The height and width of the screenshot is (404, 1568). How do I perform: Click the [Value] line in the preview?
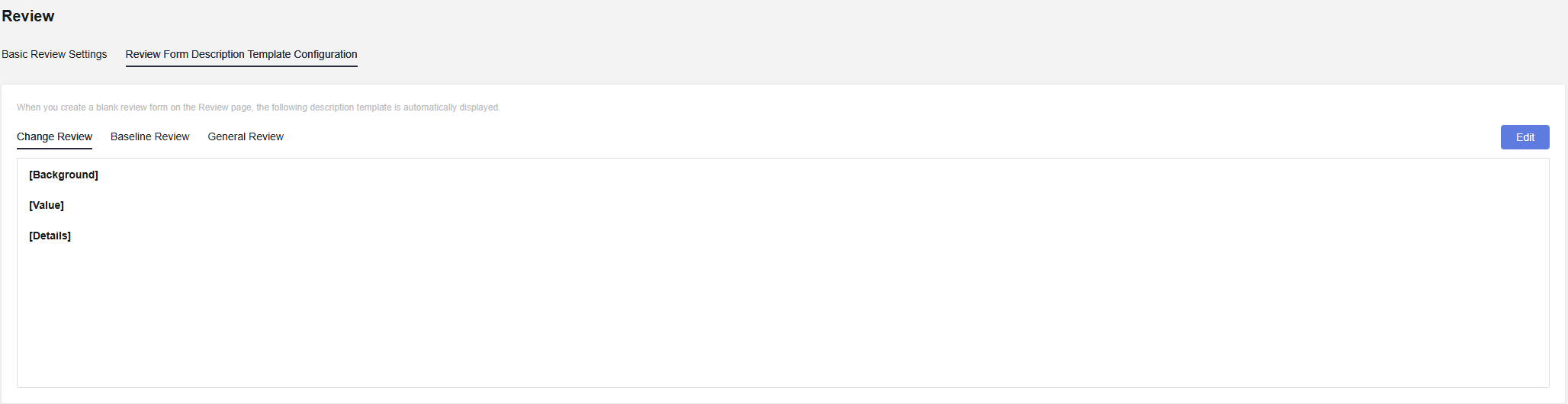pos(47,205)
